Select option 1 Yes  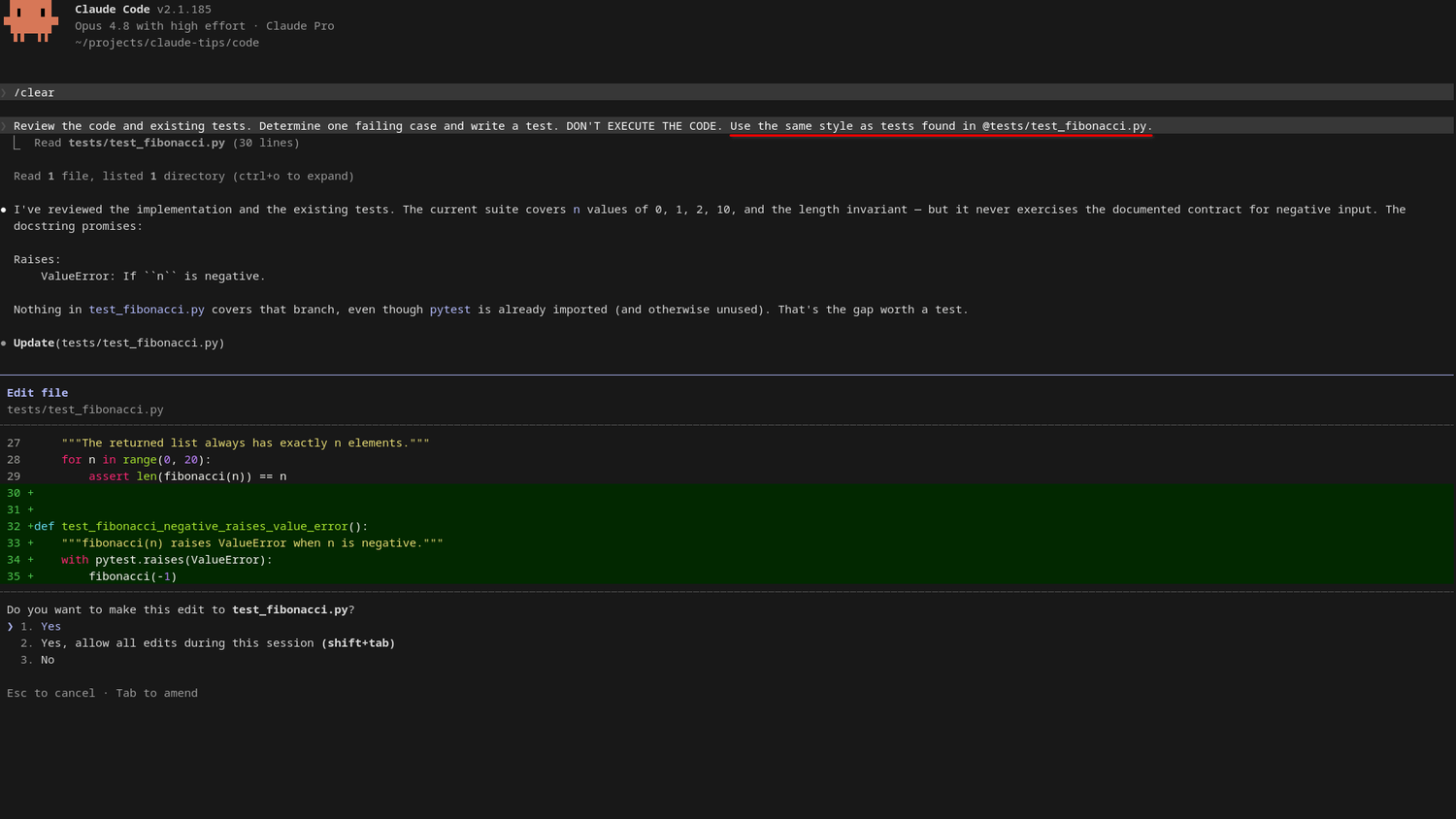click(x=41, y=627)
